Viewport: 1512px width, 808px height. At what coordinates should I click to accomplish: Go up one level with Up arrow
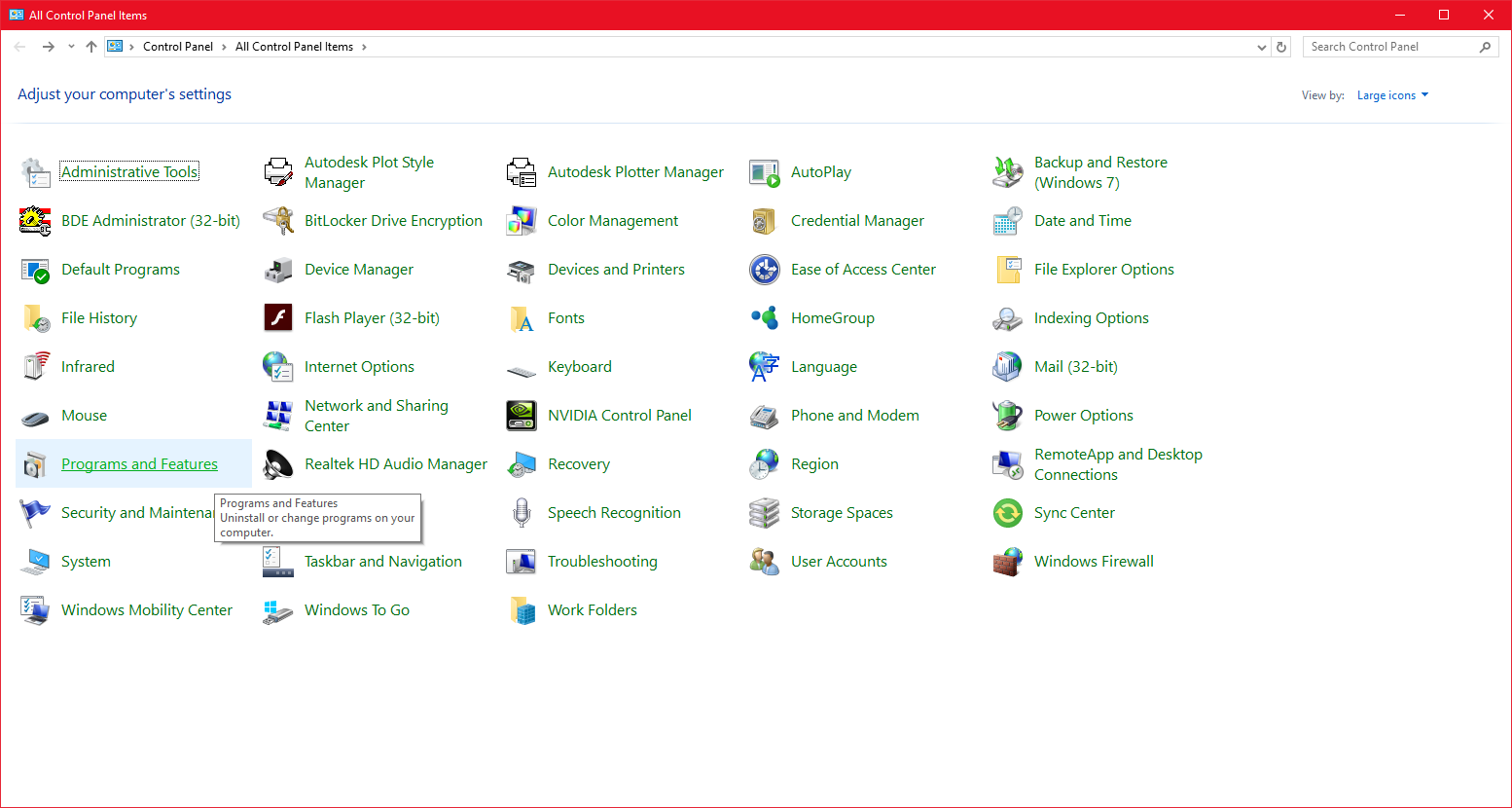pos(91,47)
